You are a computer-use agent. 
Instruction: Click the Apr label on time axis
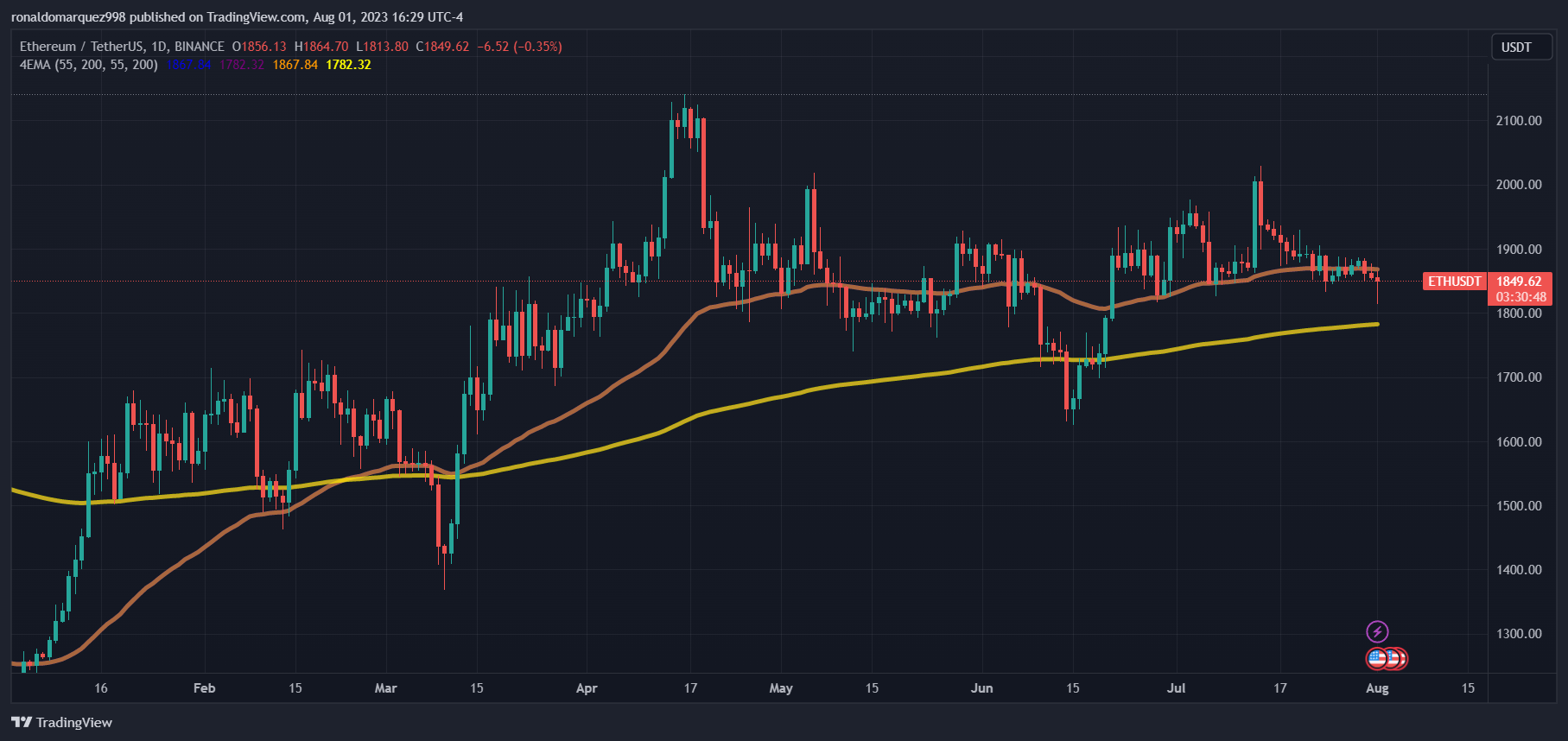pos(587,688)
